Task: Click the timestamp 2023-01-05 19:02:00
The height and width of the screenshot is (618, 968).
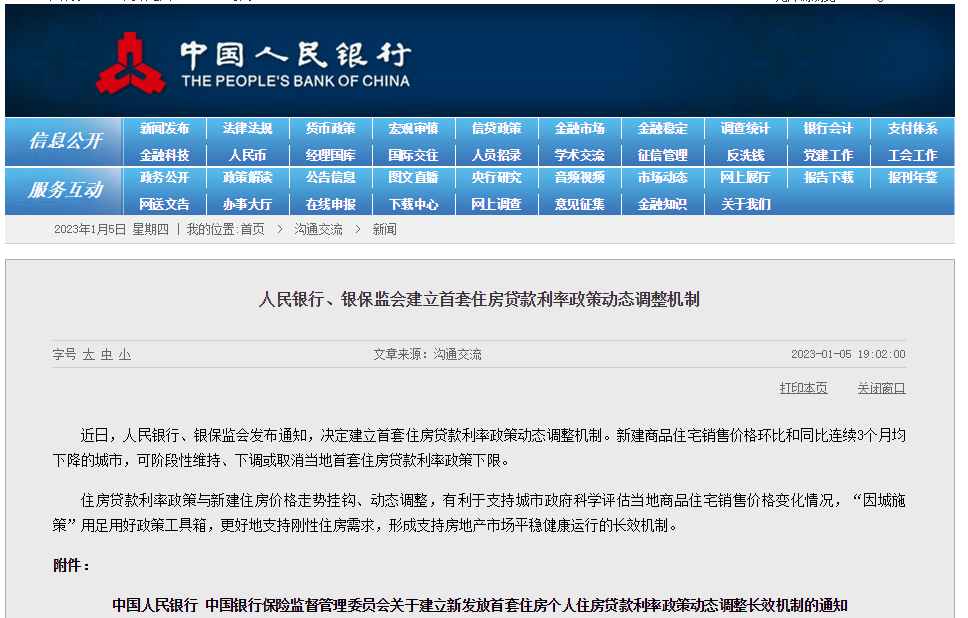Action: (848, 354)
